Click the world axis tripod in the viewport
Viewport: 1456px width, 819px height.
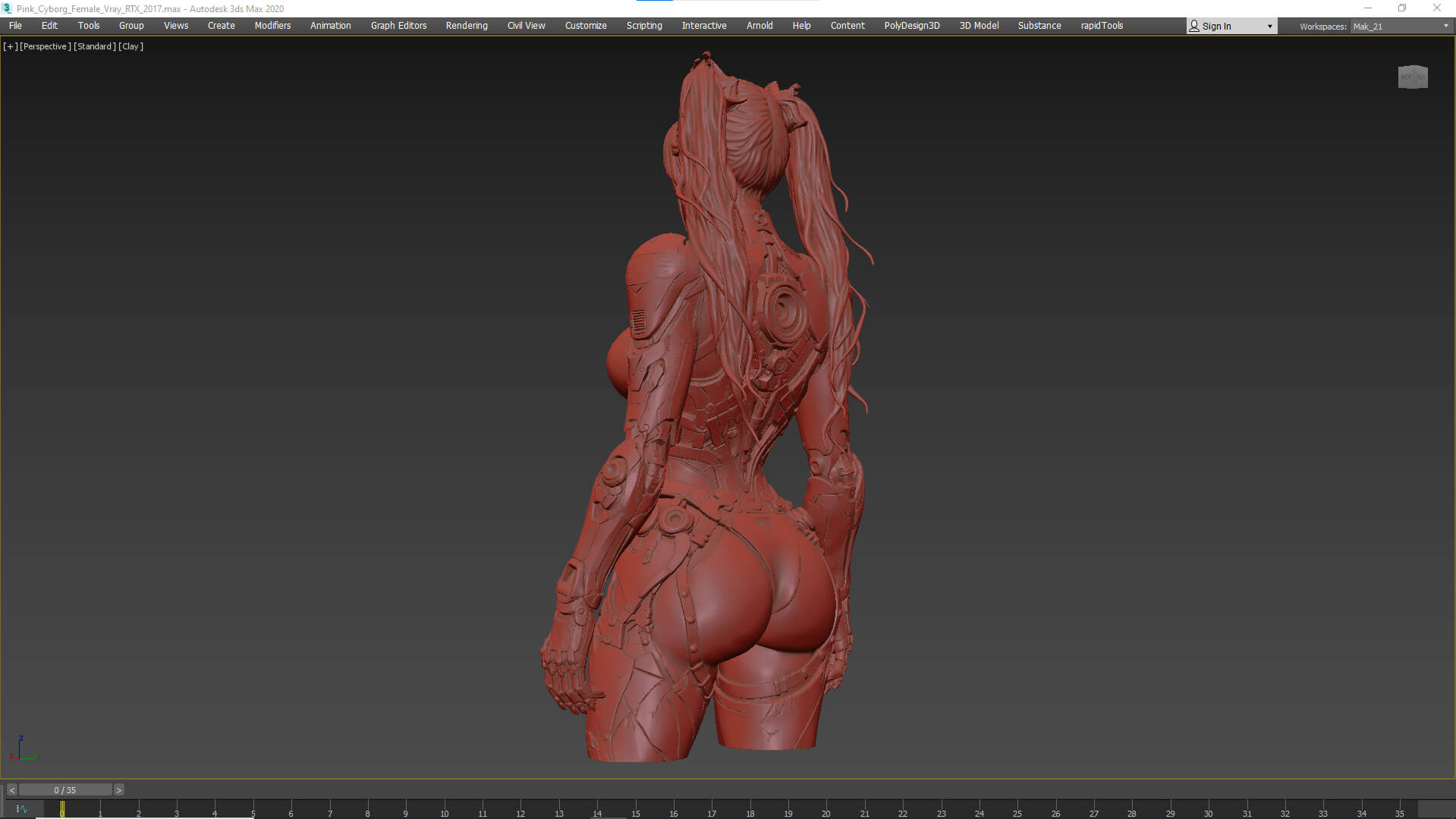tap(23, 749)
